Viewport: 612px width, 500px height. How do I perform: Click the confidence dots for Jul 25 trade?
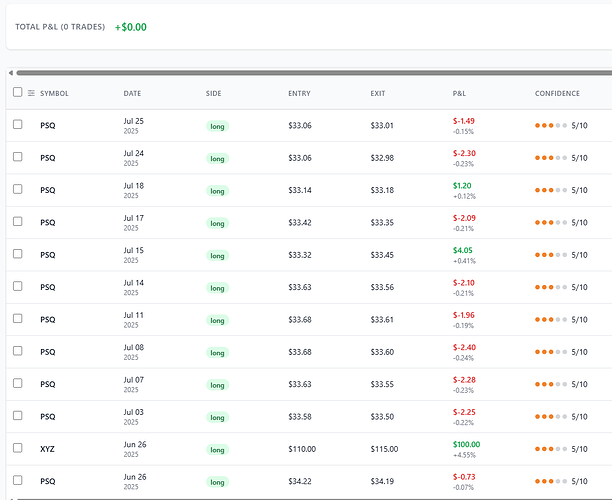(x=550, y=126)
